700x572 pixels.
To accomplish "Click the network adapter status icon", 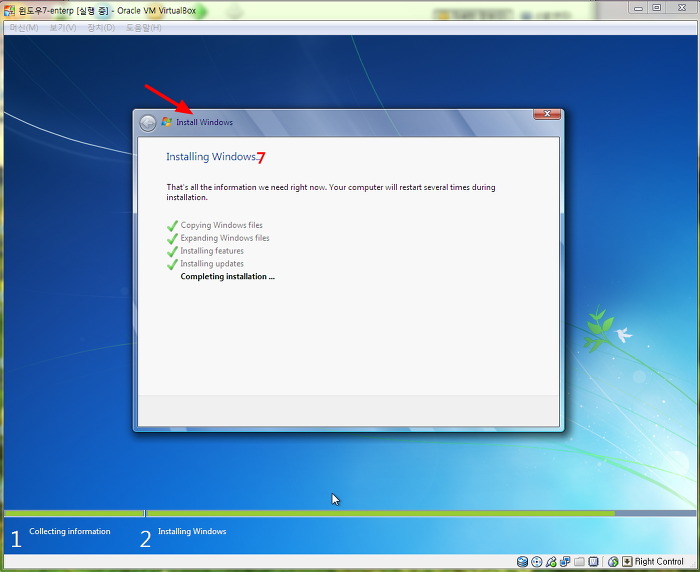I will [x=565, y=562].
